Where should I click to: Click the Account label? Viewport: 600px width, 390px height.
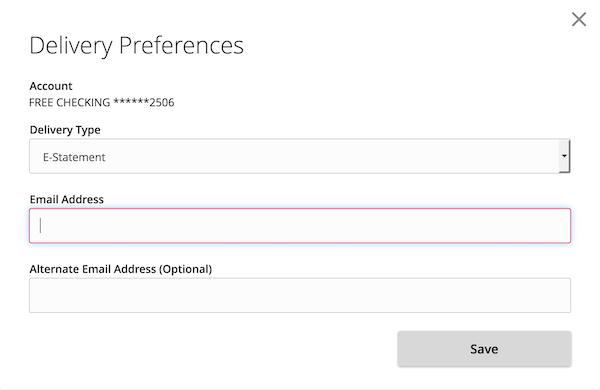(51, 86)
